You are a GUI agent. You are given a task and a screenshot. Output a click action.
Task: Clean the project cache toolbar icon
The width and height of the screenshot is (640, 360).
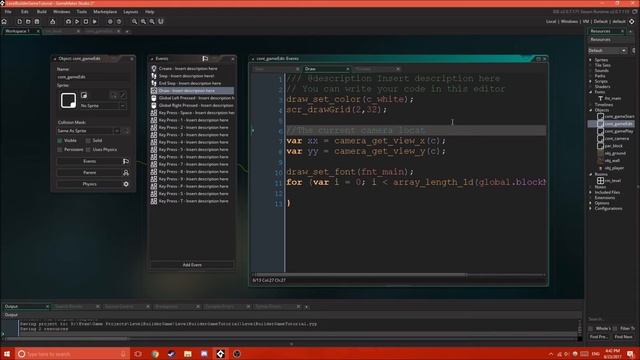pos(95,22)
